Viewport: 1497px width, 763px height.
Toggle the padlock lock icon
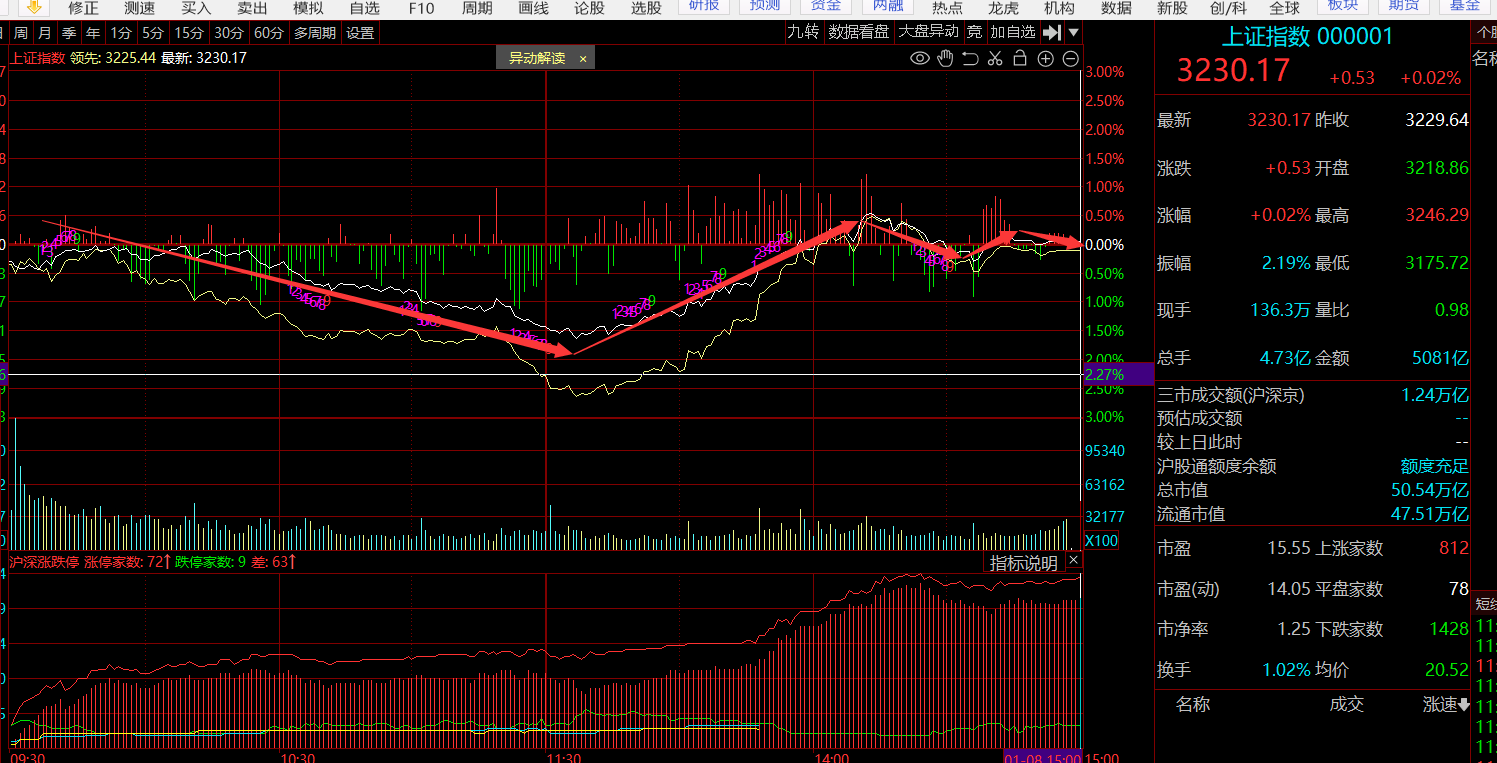[1019, 58]
